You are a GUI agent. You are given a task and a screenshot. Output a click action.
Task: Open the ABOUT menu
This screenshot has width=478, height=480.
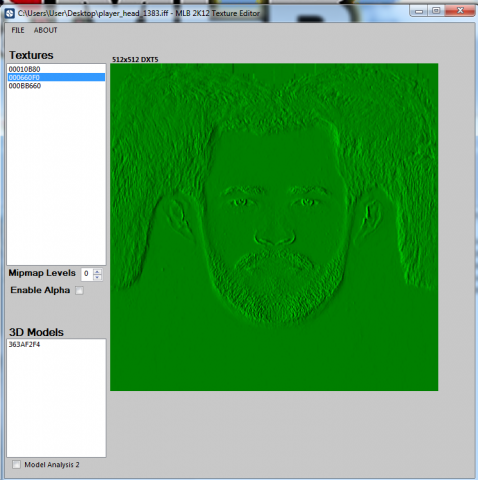pos(46,30)
